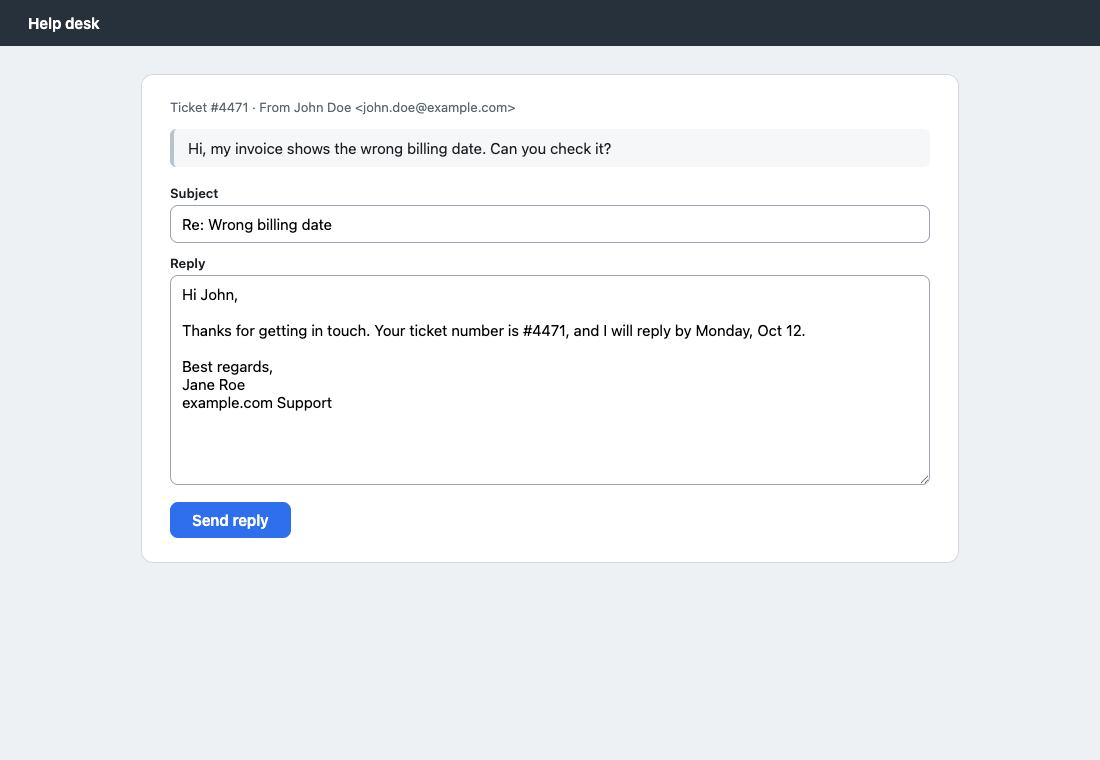This screenshot has width=1100, height=760.
Task: Focus the Subject input field
Action: (x=549, y=225)
